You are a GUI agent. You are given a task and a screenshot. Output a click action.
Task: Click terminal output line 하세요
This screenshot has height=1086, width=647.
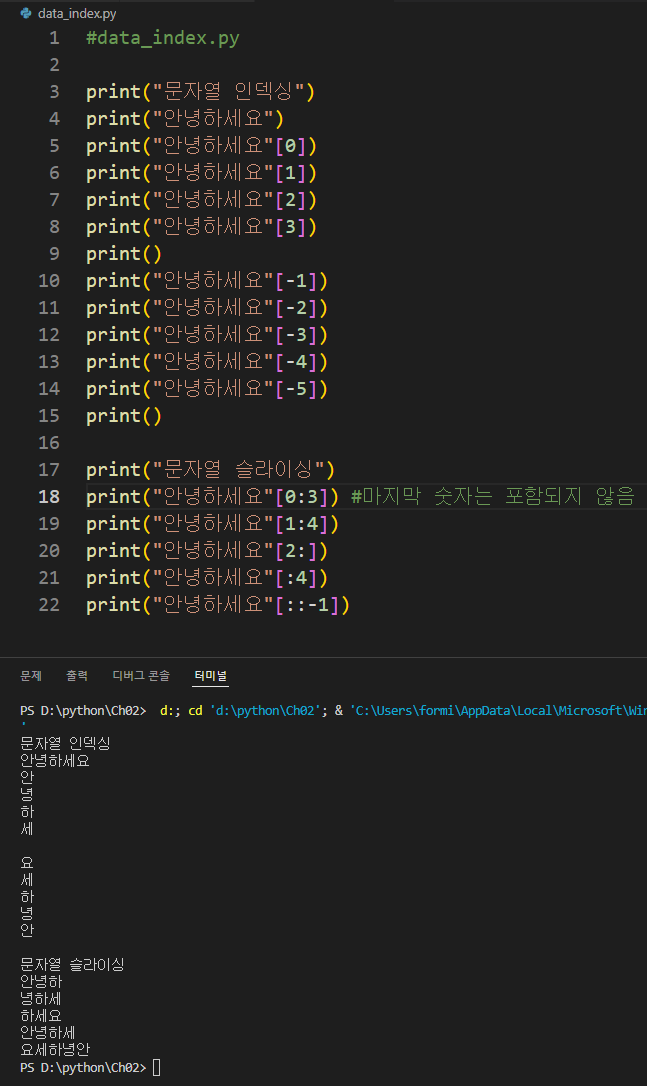click(41, 1015)
